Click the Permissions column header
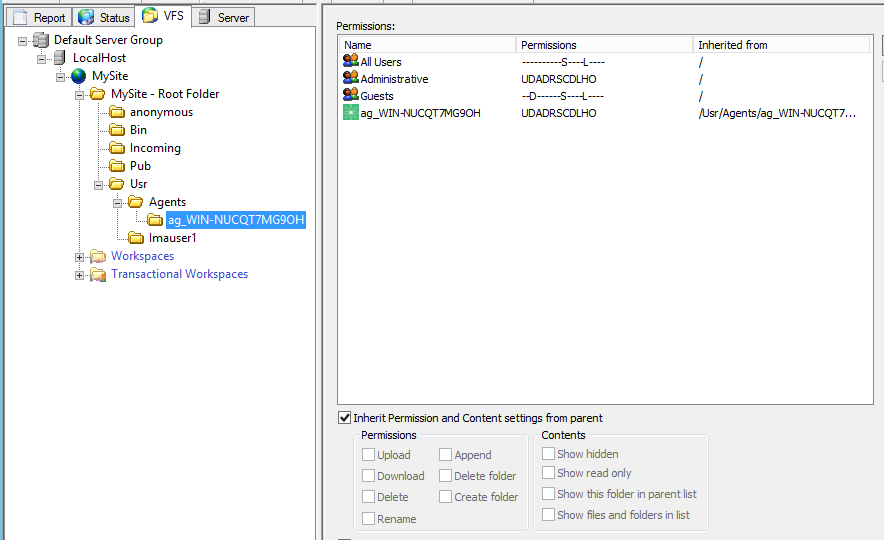 pyautogui.click(x=604, y=45)
